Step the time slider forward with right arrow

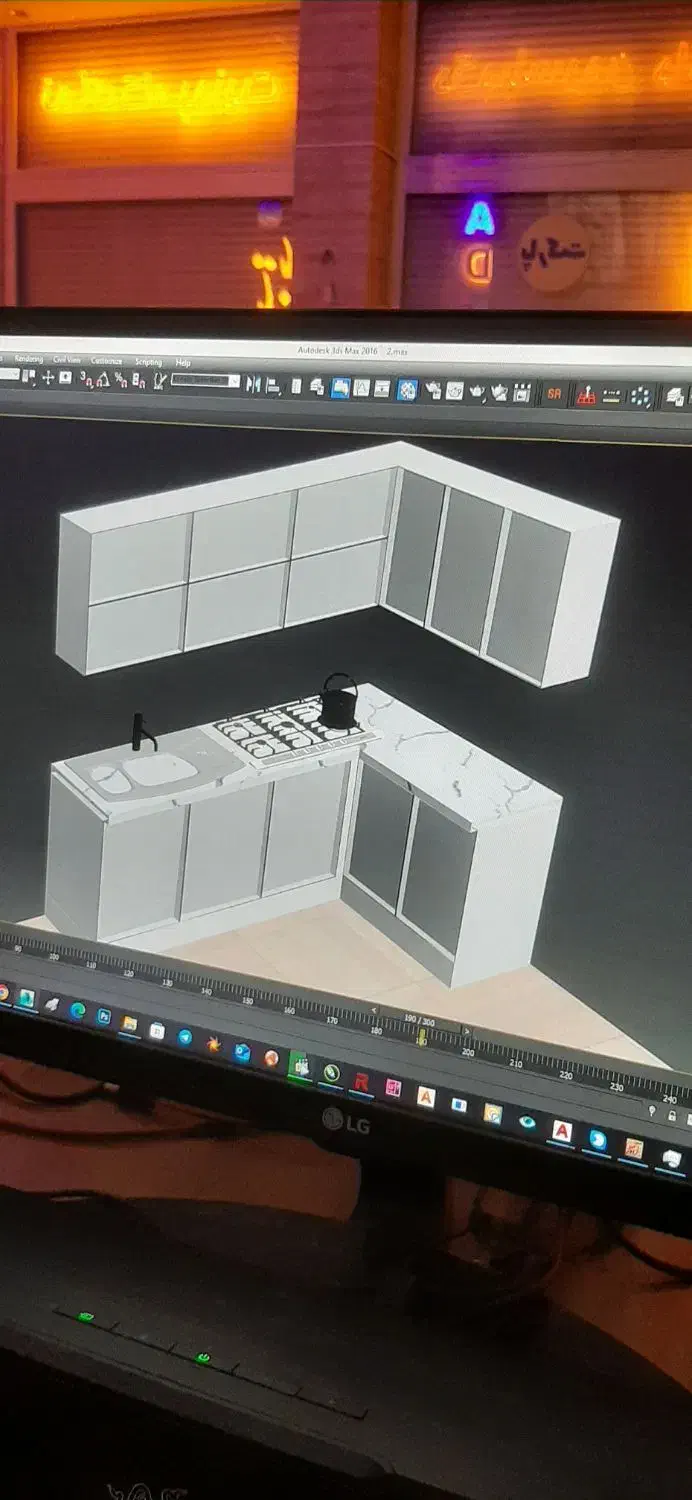coord(466,1029)
